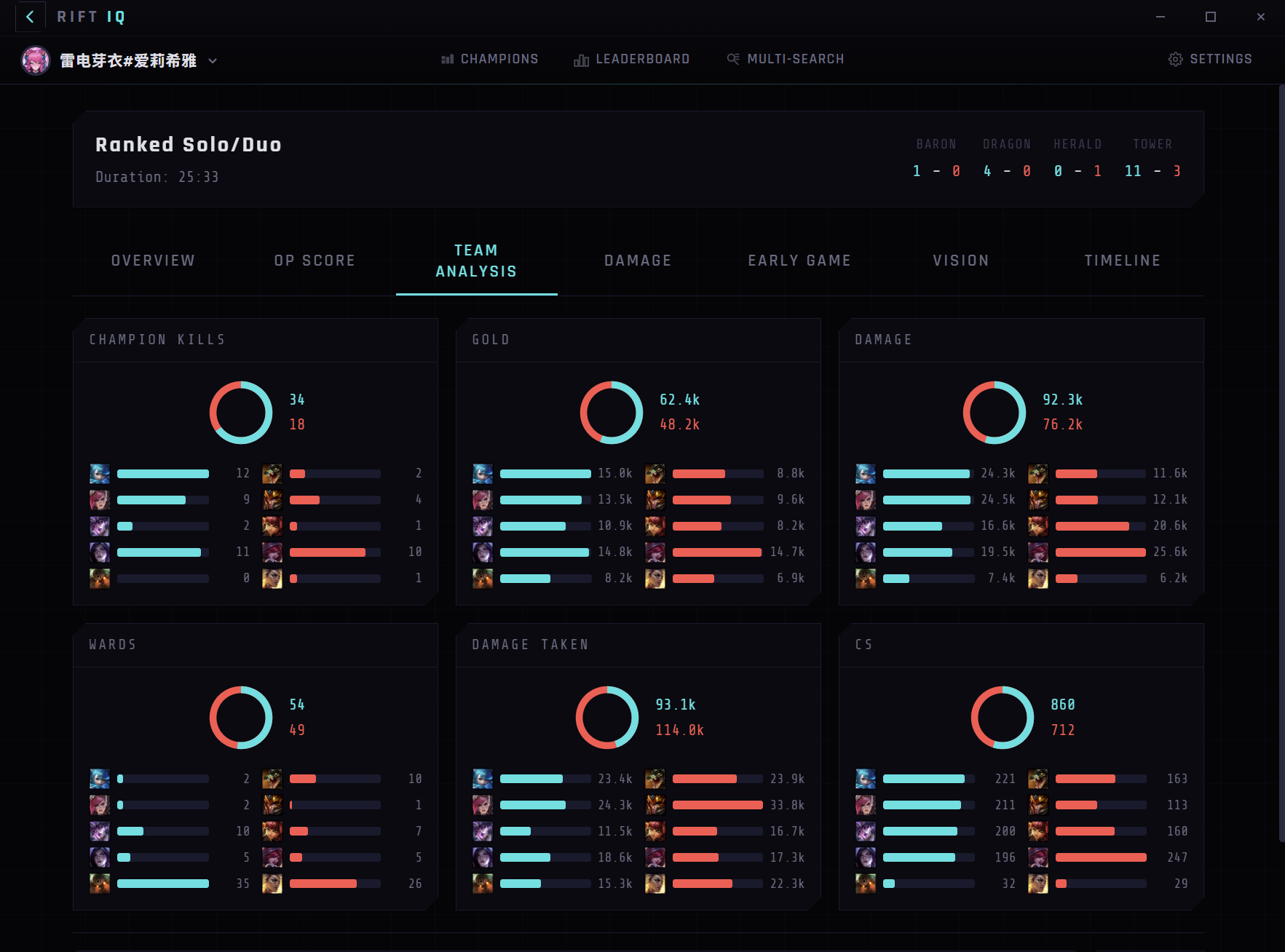Click champion icon with 15.0k gold
The image size is (1285, 952).
point(483,474)
